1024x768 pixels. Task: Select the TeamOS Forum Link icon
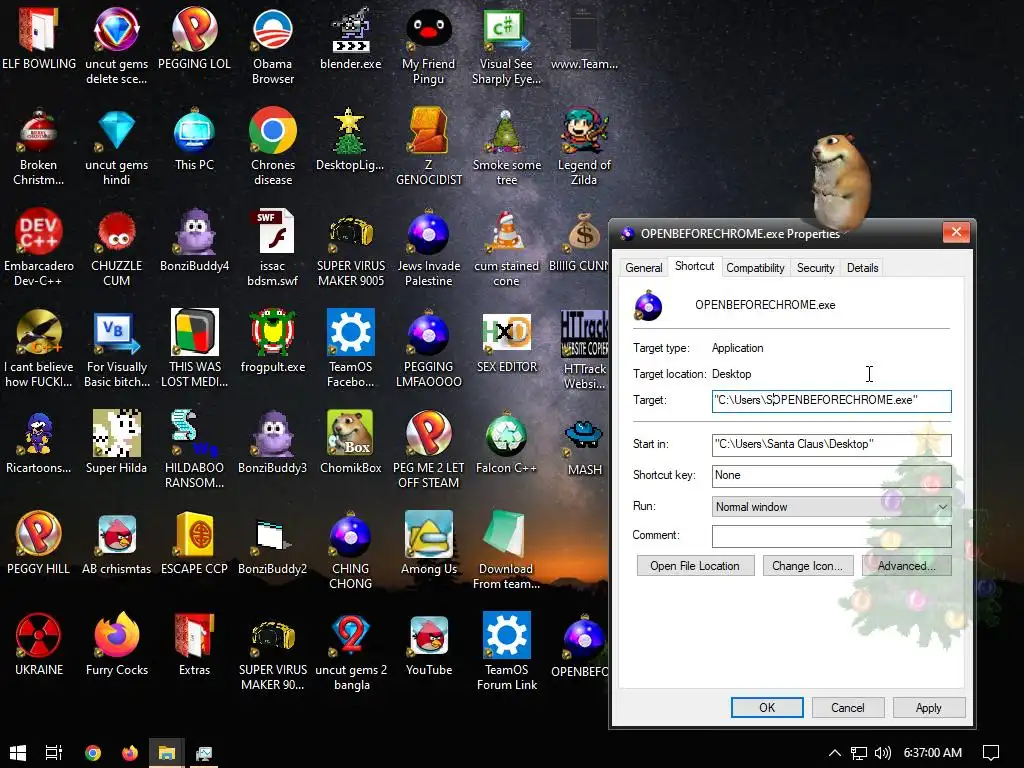(506, 651)
